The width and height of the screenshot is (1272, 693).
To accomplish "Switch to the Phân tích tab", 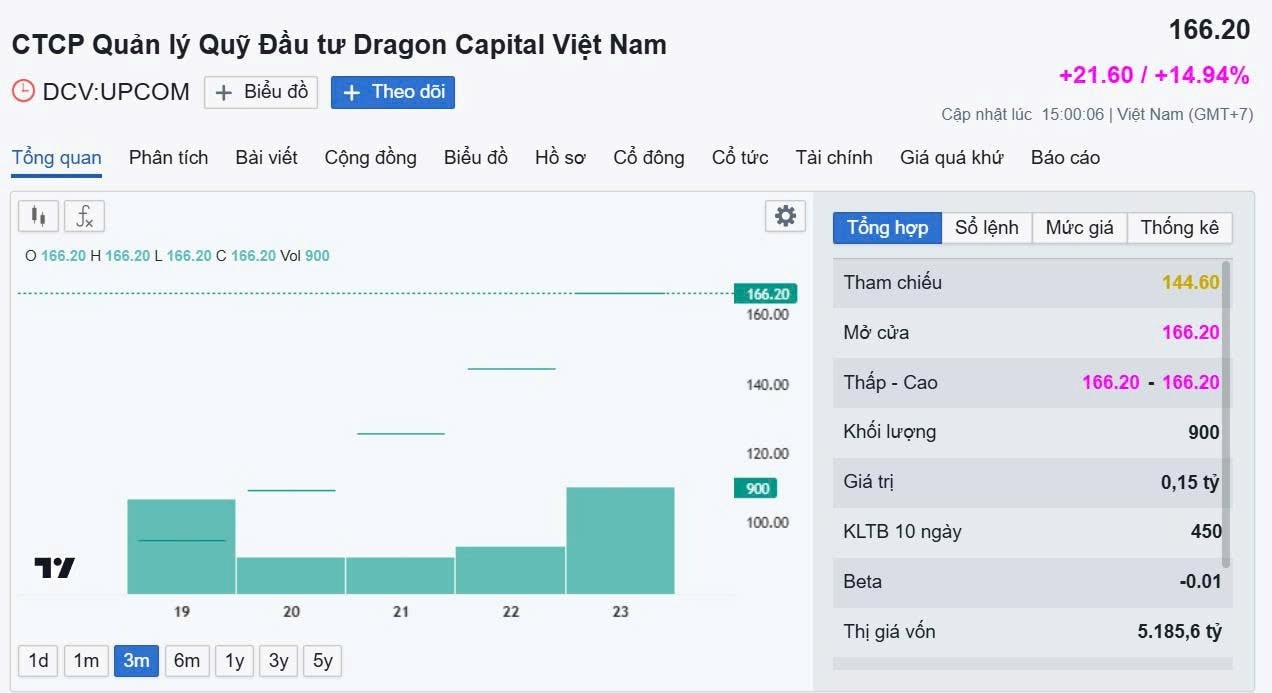I will [x=168, y=158].
